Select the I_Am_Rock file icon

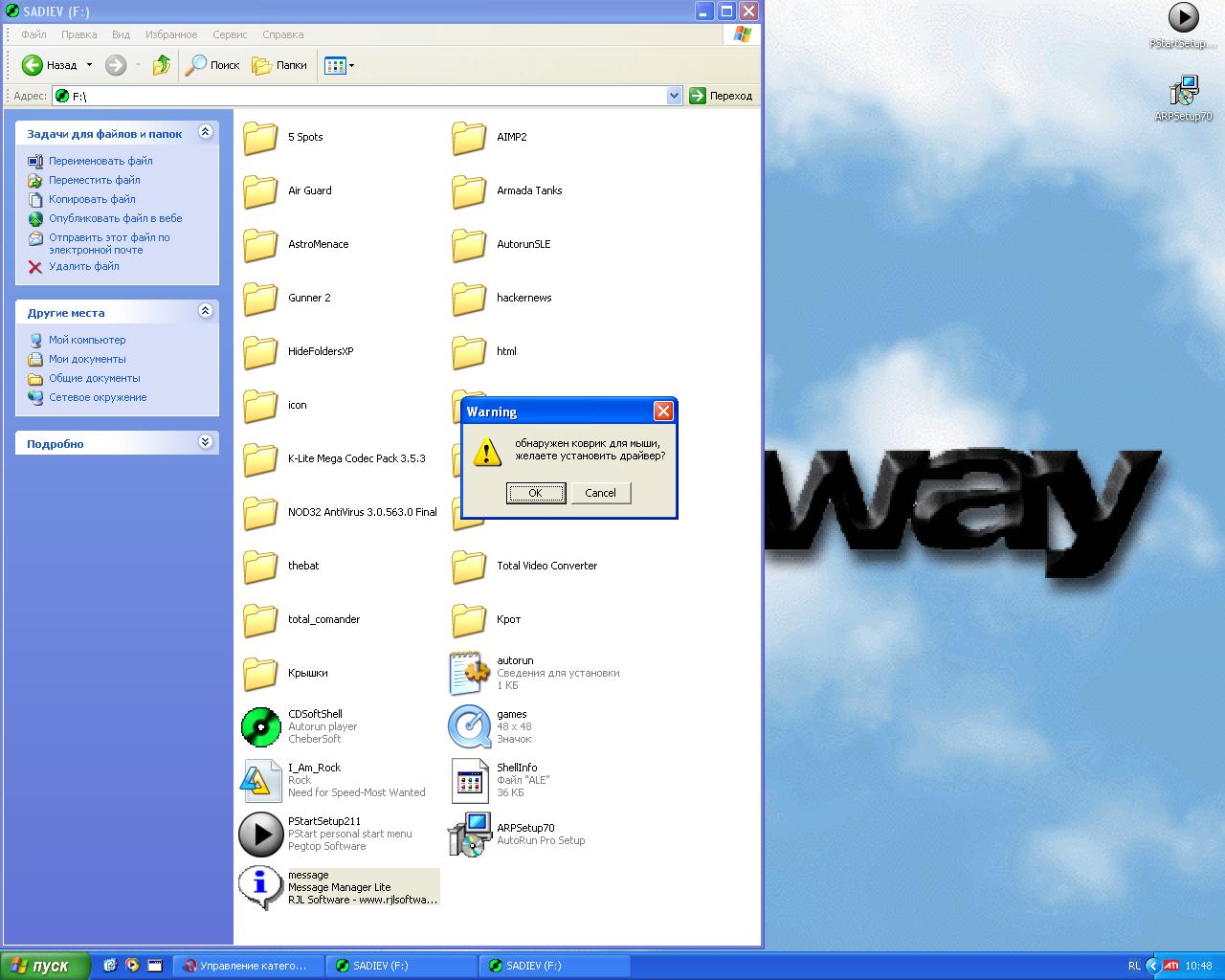click(x=260, y=781)
